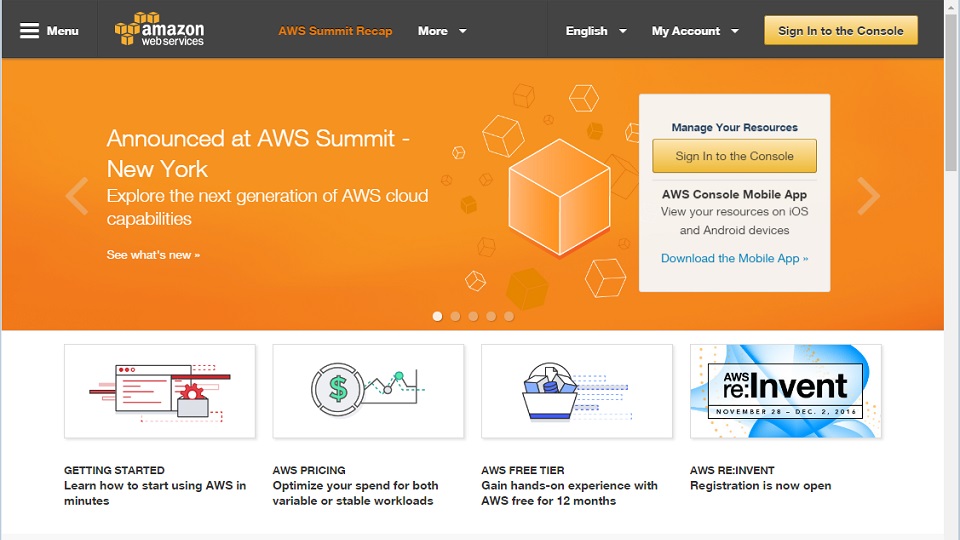Click the Announced at AWS Summit - New York headline
Image resolution: width=960 pixels, height=540 pixels.
point(258,154)
